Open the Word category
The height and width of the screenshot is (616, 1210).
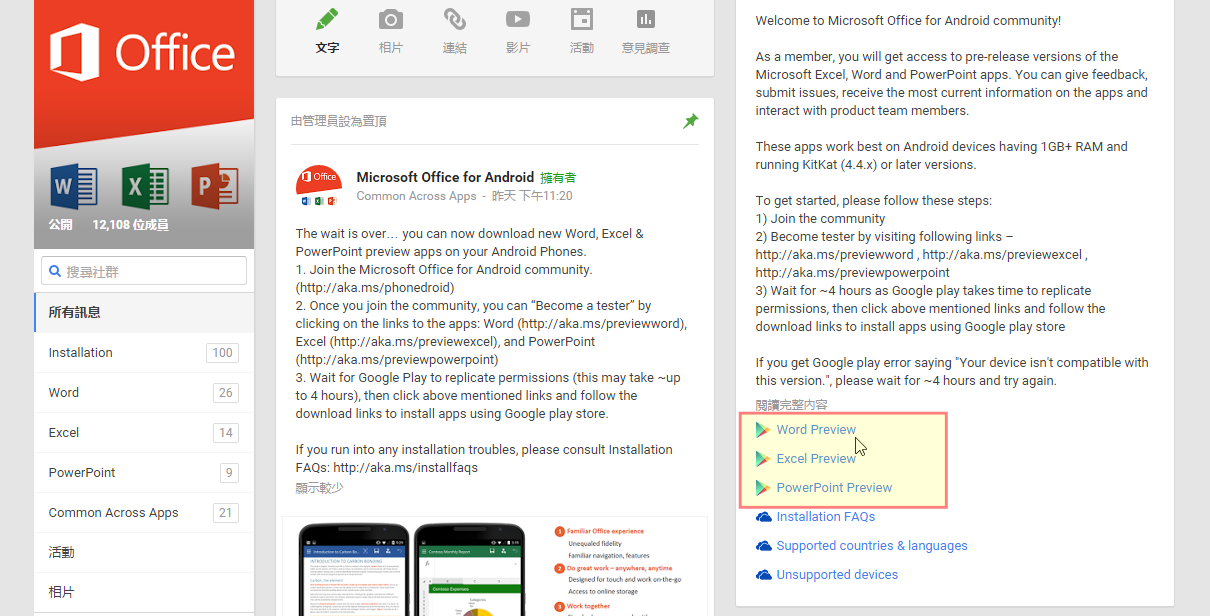pos(144,392)
